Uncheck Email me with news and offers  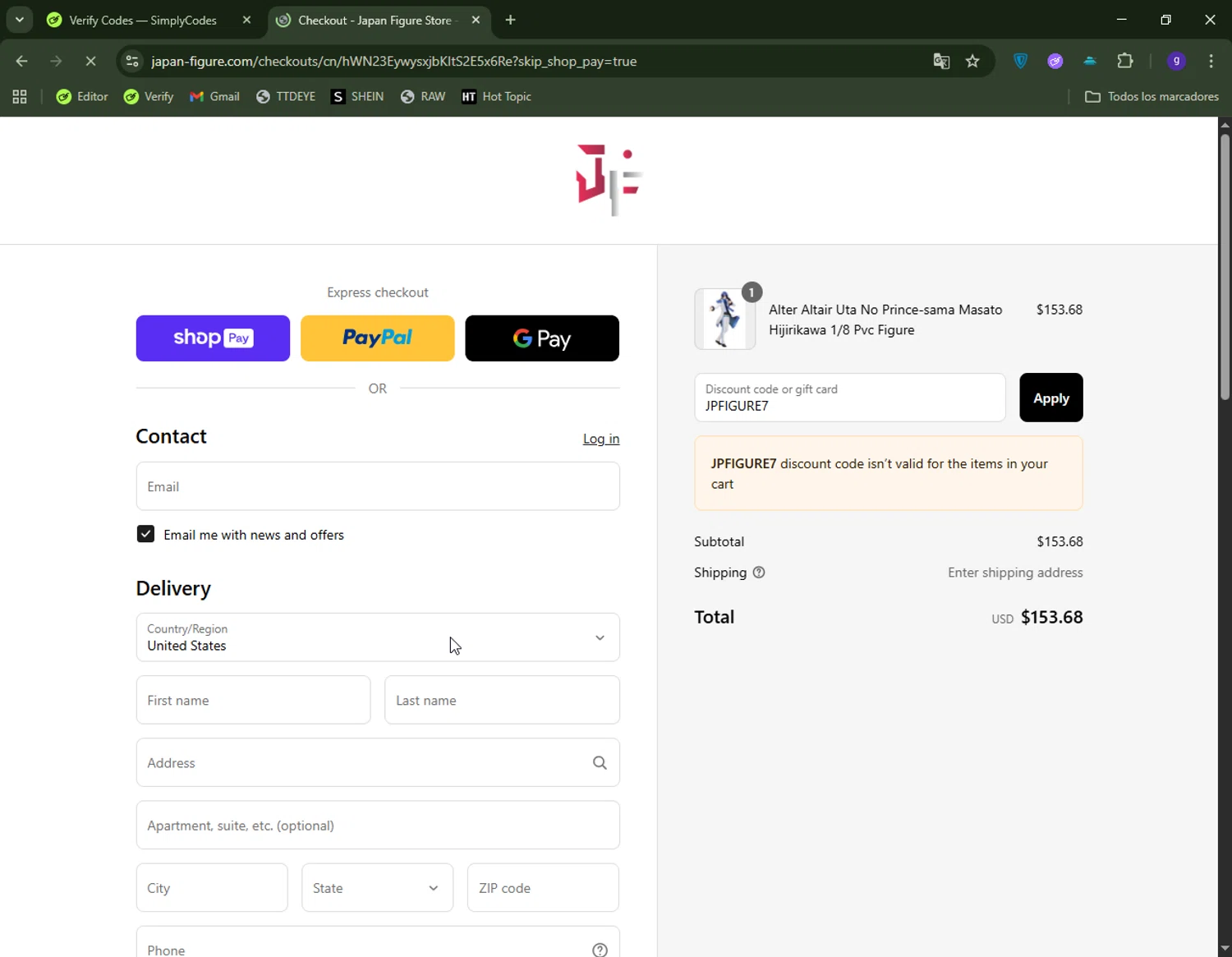pos(145,534)
